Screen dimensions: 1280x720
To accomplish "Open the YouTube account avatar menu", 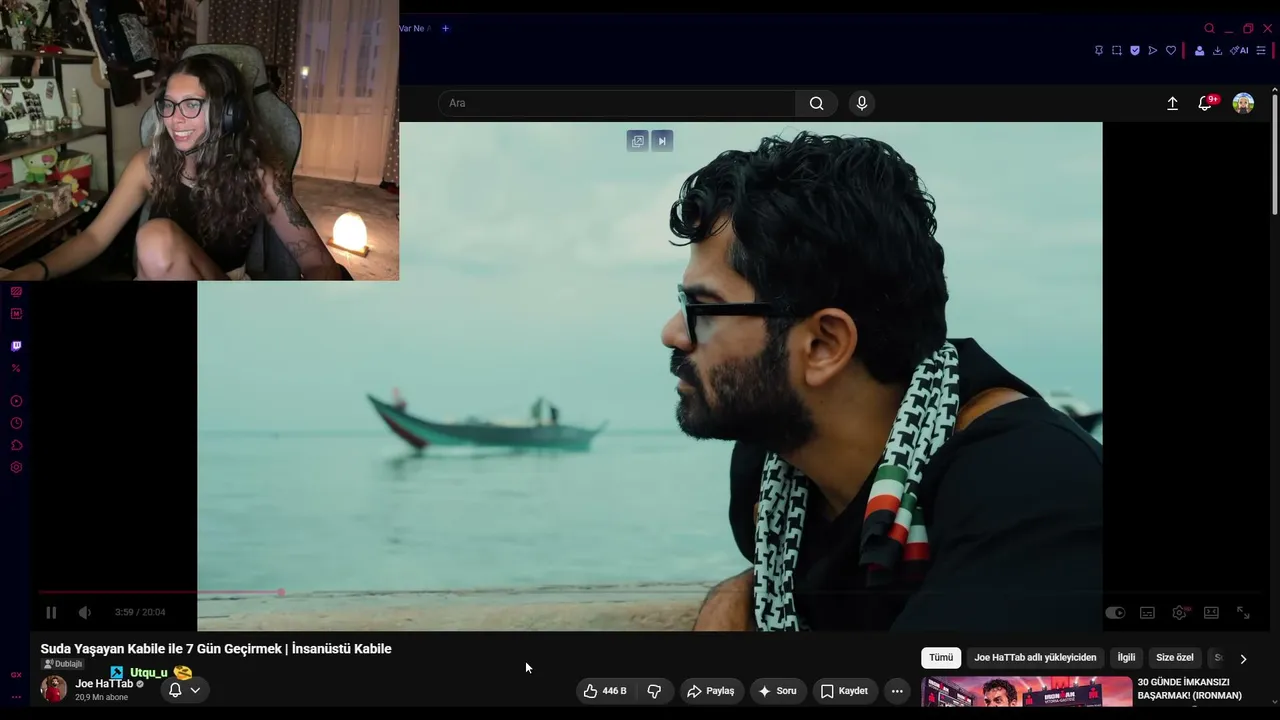I will 1243,103.
